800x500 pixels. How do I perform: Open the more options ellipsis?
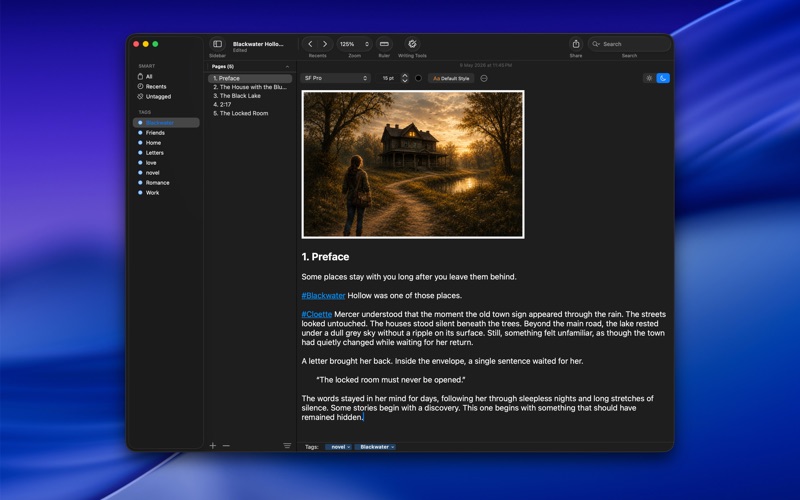[x=484, y=78]
